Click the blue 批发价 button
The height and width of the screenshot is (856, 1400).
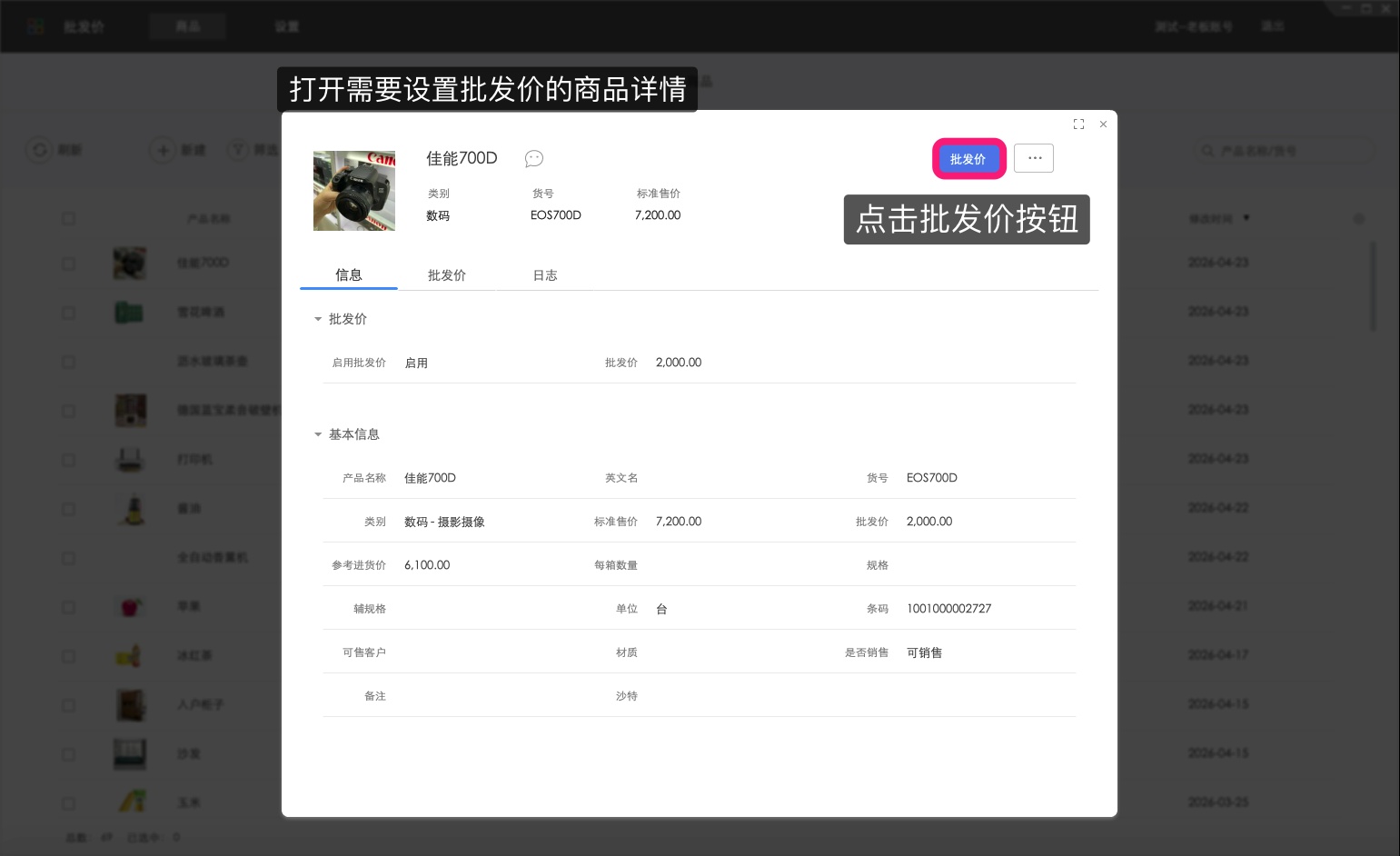click(x=968, y=159)
